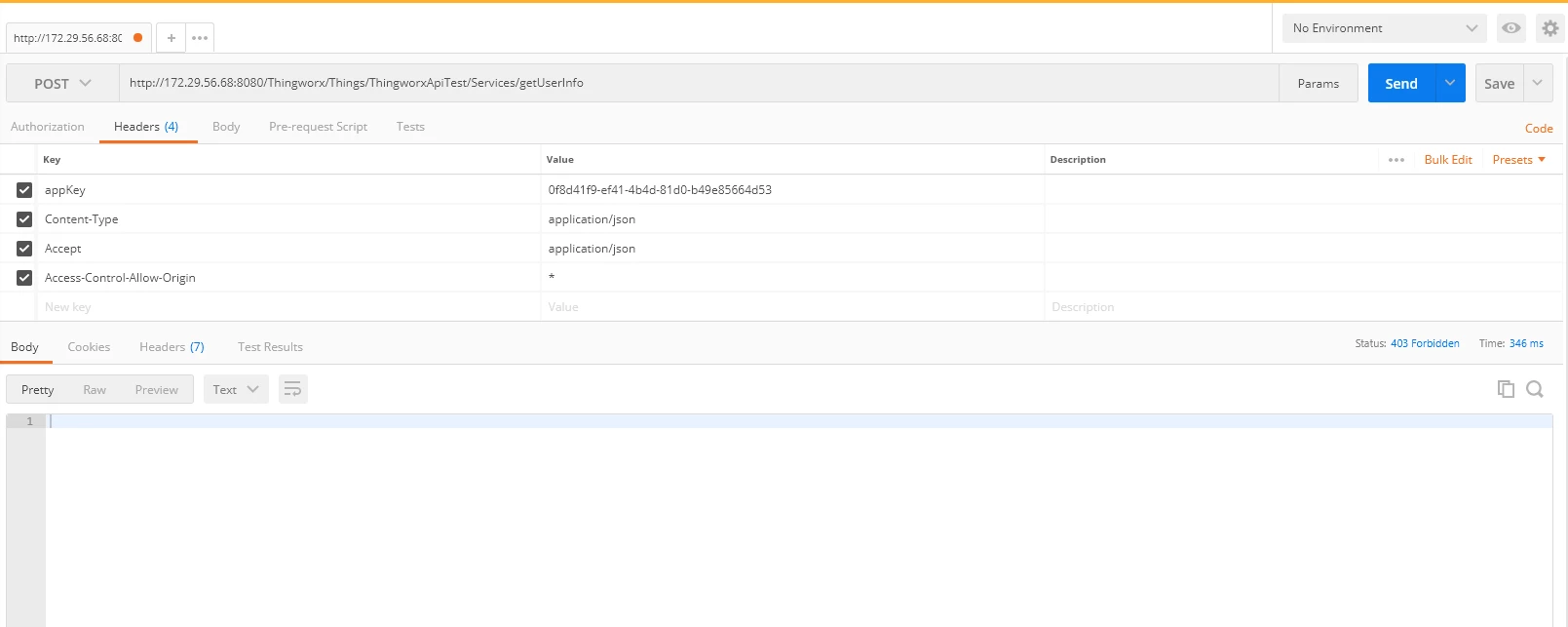Click the environment quick look eye icon
The height and width of the screenshot is (627, 1568).
click(1511, 28)
